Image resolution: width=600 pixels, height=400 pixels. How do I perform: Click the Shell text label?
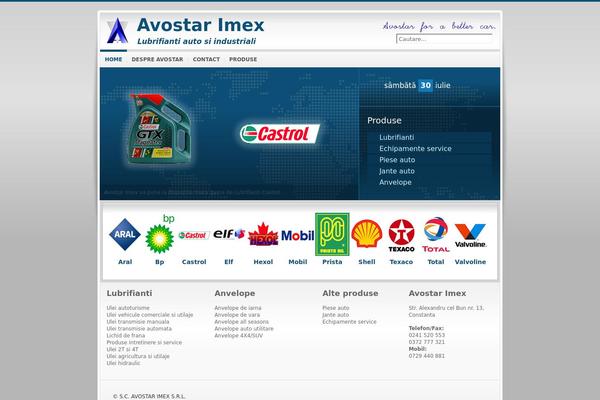(367, 262)
